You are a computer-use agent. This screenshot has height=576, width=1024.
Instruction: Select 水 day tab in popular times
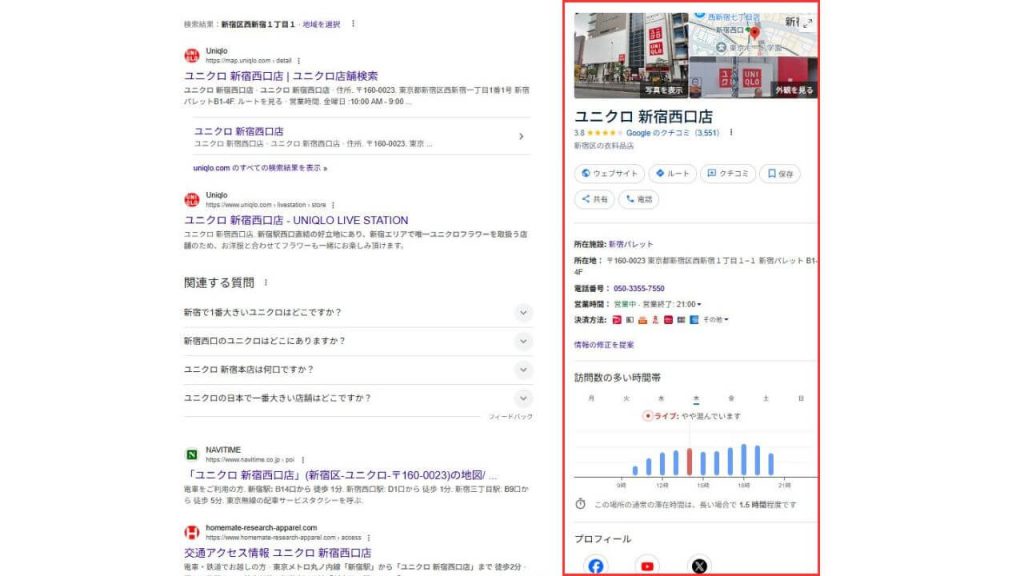coord(661,398)
